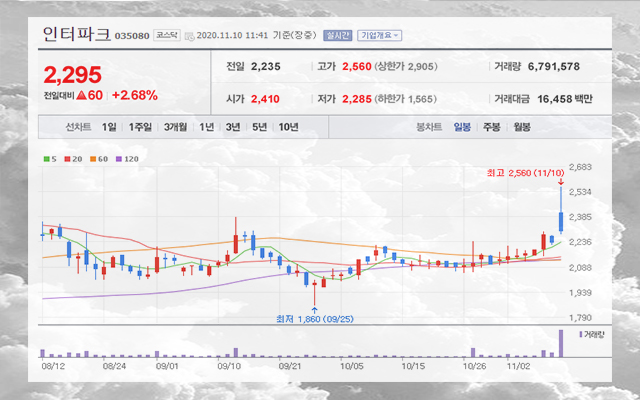Screen dimensions: 640x400
Task: Click the calendar icon beside the date
Action: click(189, 36)
